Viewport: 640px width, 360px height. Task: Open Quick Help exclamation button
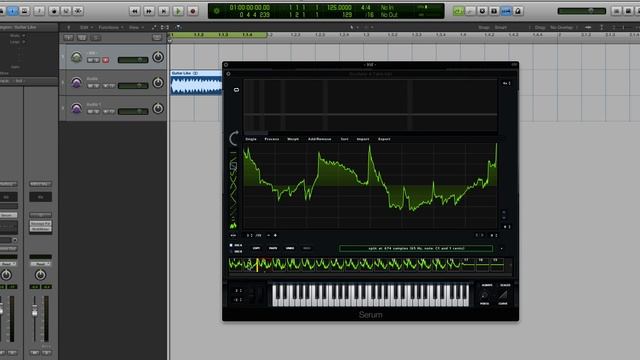pos(39,11)
